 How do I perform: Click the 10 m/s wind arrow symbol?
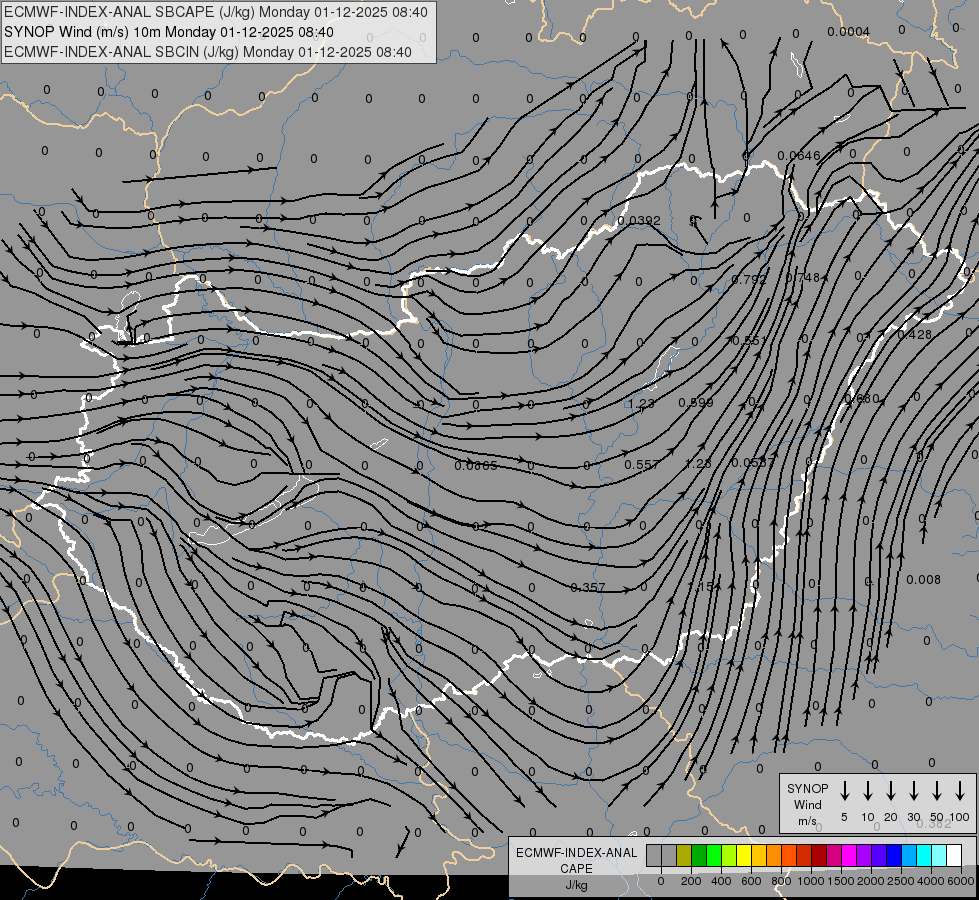pyautogui.click(x=868, y=791)
